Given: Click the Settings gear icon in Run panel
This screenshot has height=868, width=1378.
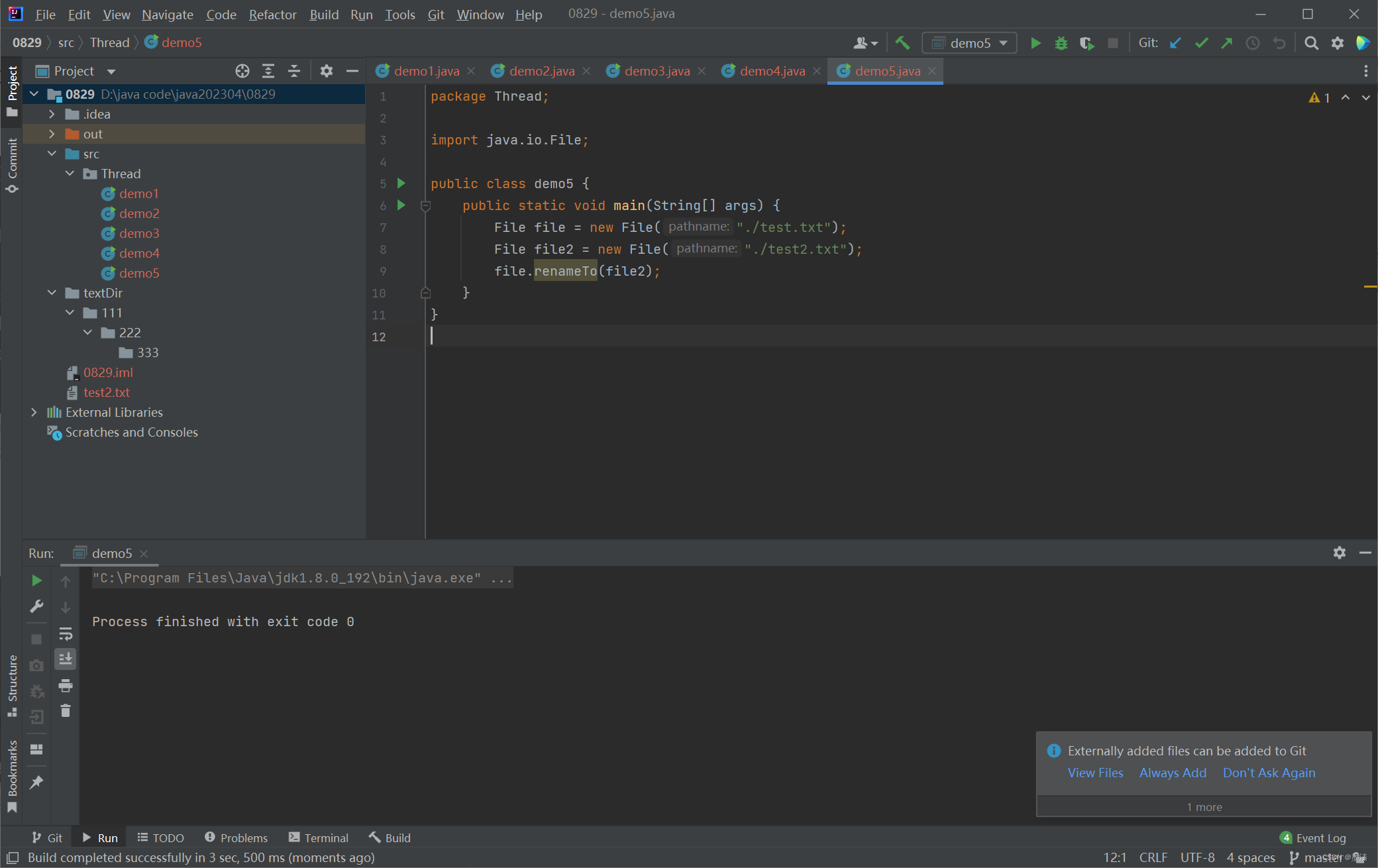Looking at the screenshot, I should [1339, 553].
